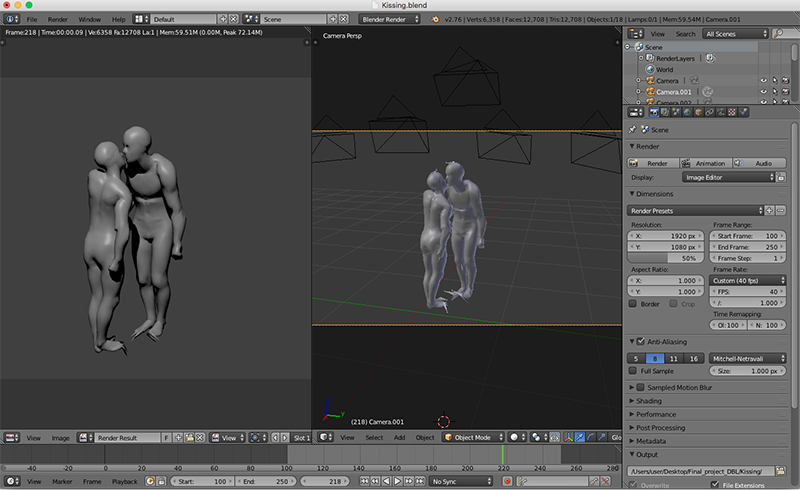Click the resolution percentage 50% slider
The height and width of the screenshot is (490, 800).
[667, 258]
